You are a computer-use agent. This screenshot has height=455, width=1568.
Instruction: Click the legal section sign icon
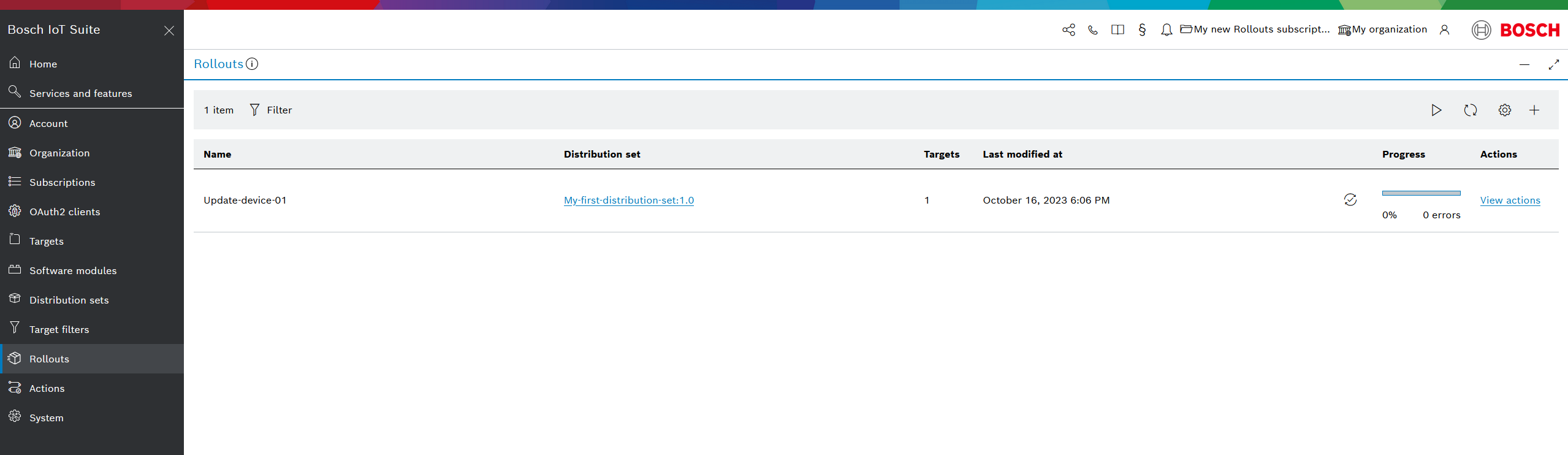(x=1142, y=30)
